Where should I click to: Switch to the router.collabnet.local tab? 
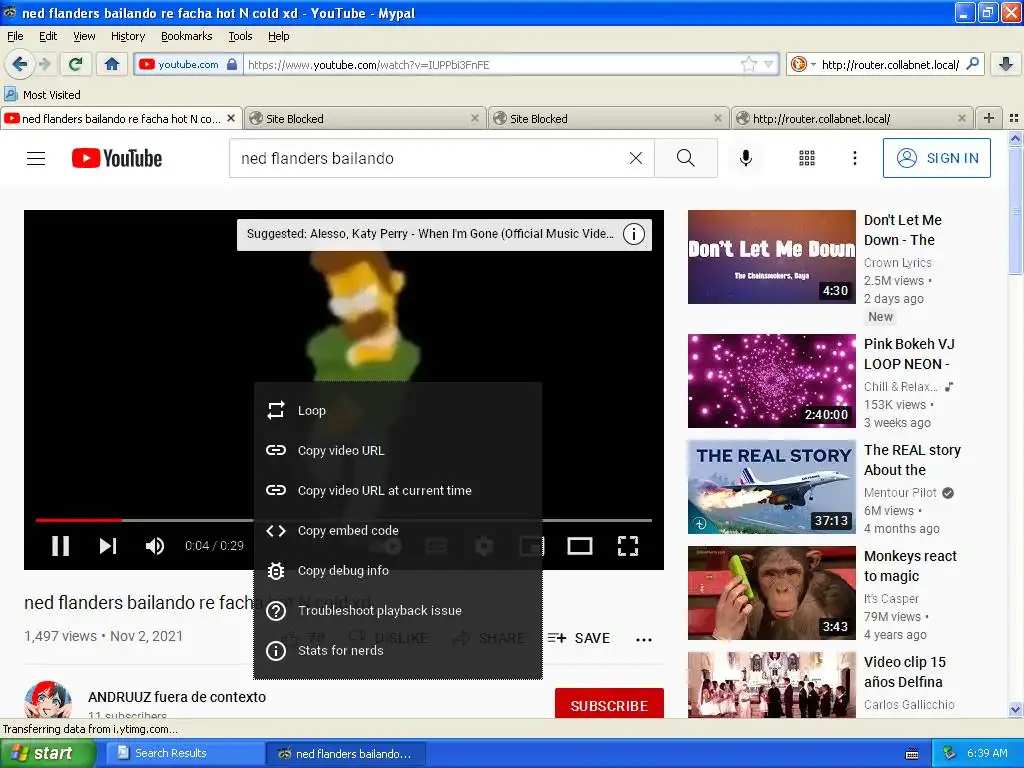(852, 118)
